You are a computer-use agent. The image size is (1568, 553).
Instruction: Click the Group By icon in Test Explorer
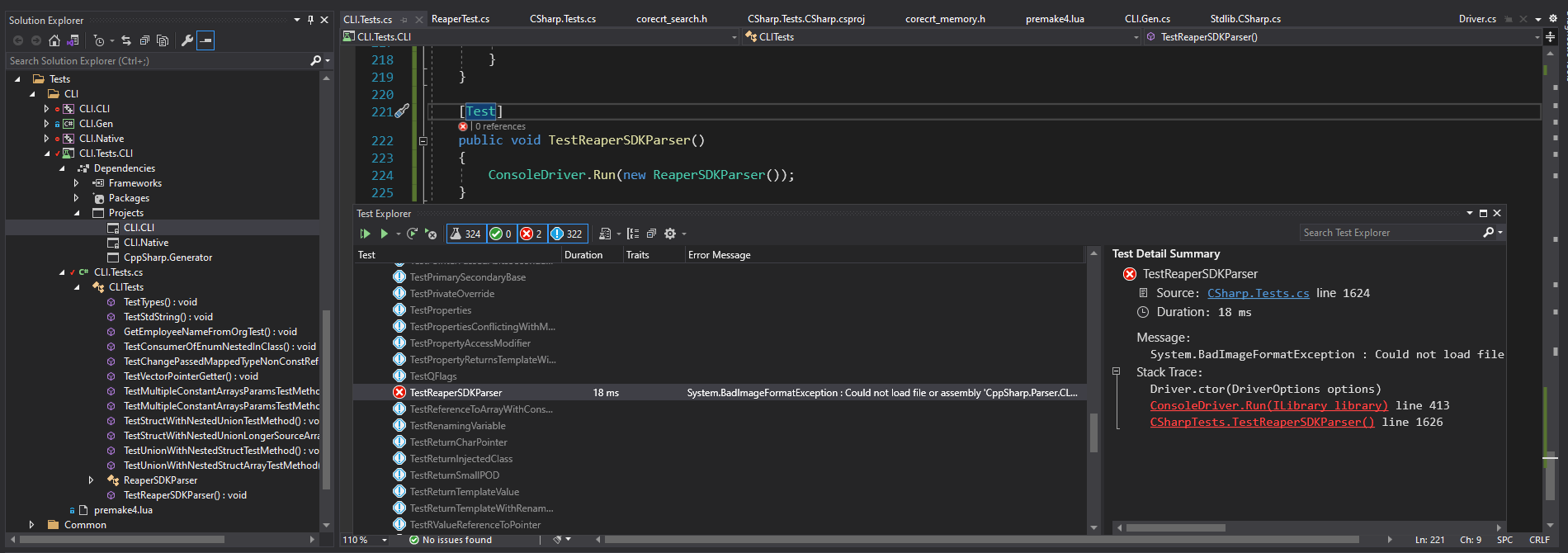point(633,234)
